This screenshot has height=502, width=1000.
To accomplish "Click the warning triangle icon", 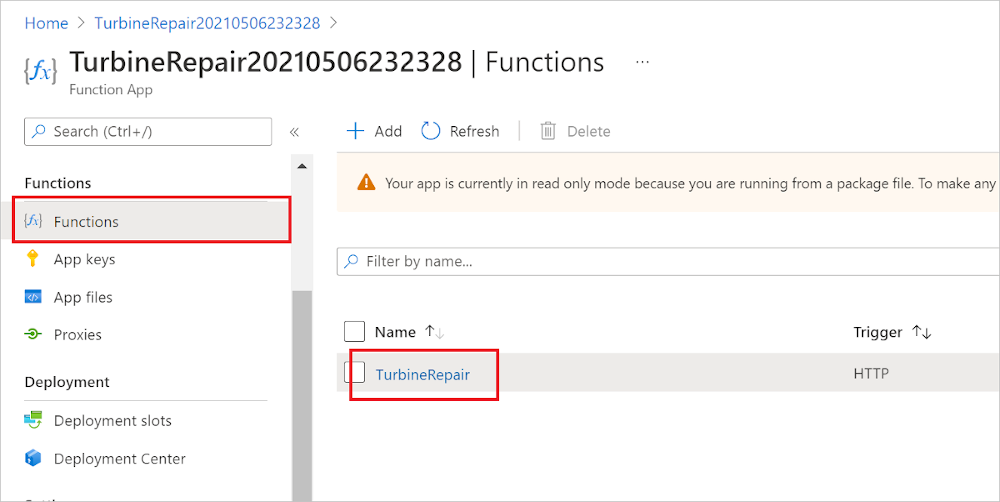I will click(x=366, y=183).
